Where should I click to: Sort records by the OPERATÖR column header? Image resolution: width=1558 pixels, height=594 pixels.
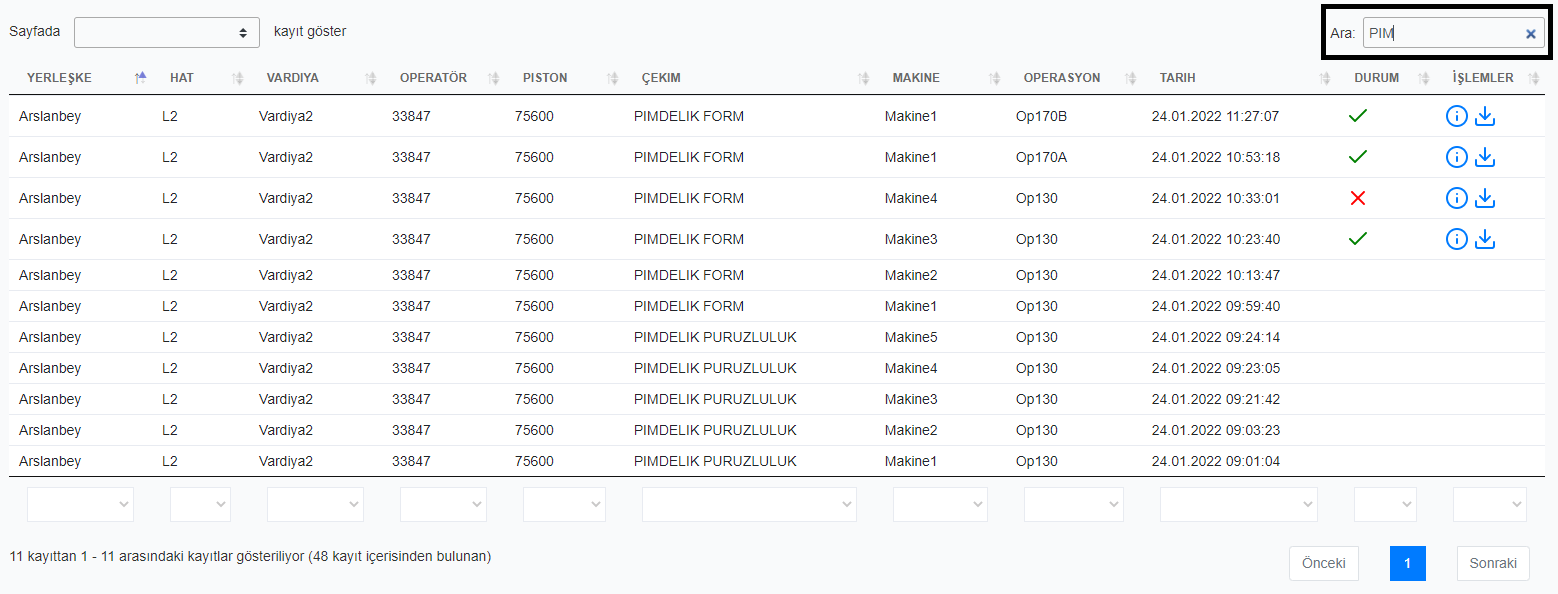435,78
